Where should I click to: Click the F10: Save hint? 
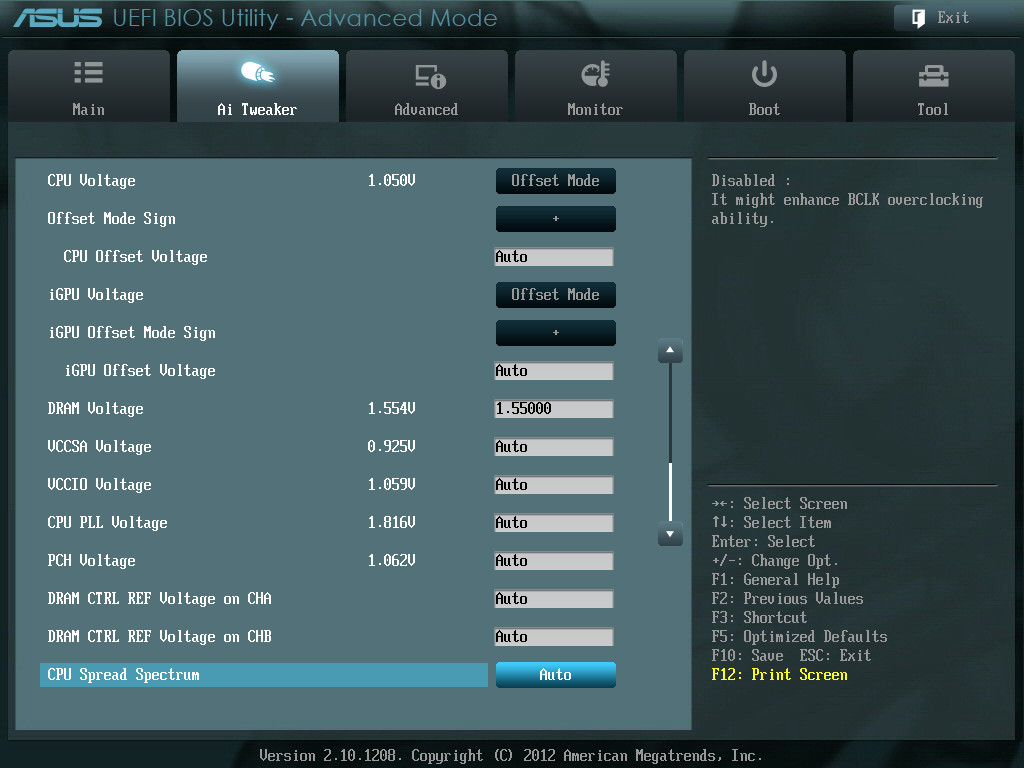(748, 656)
